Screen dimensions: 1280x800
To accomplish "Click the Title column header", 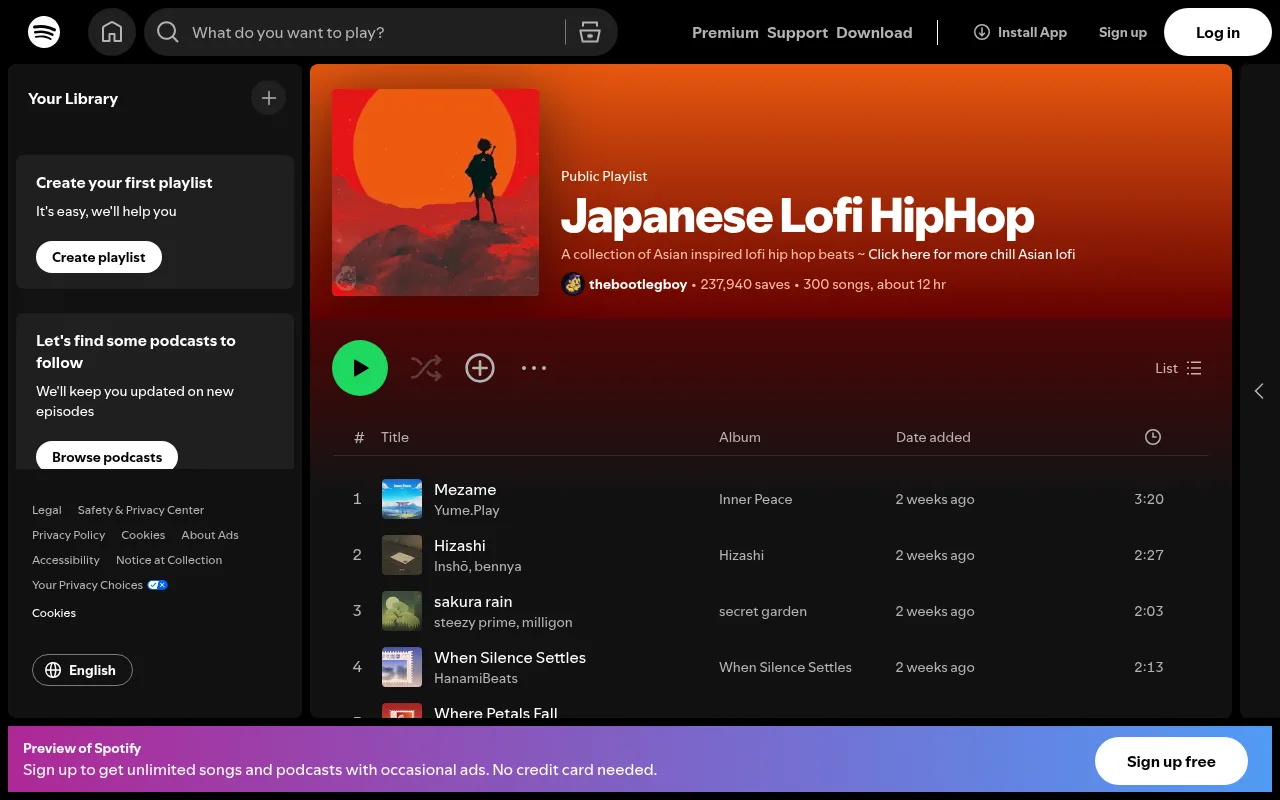I will [395, 437].
